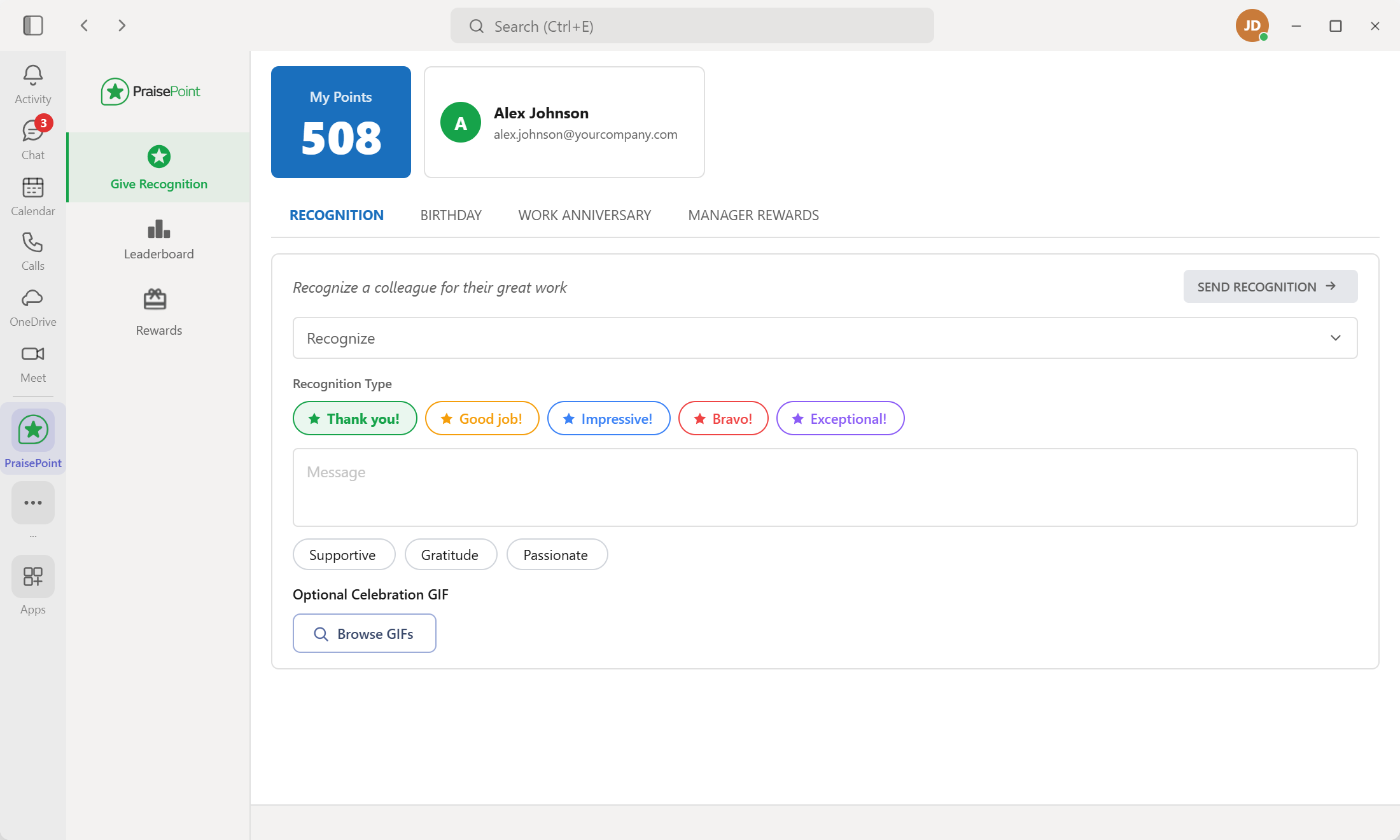
Task: Toggle the Supportive message tag
Action: [344, 554]
